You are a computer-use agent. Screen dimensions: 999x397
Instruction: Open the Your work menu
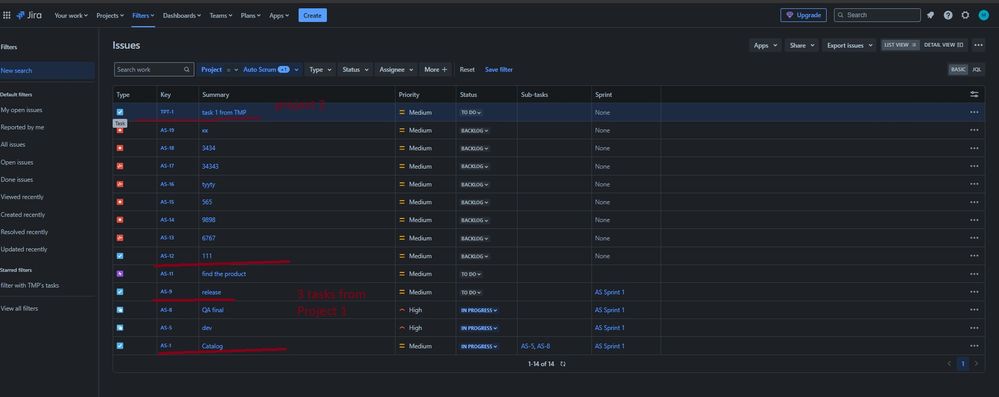pos(71,15)
